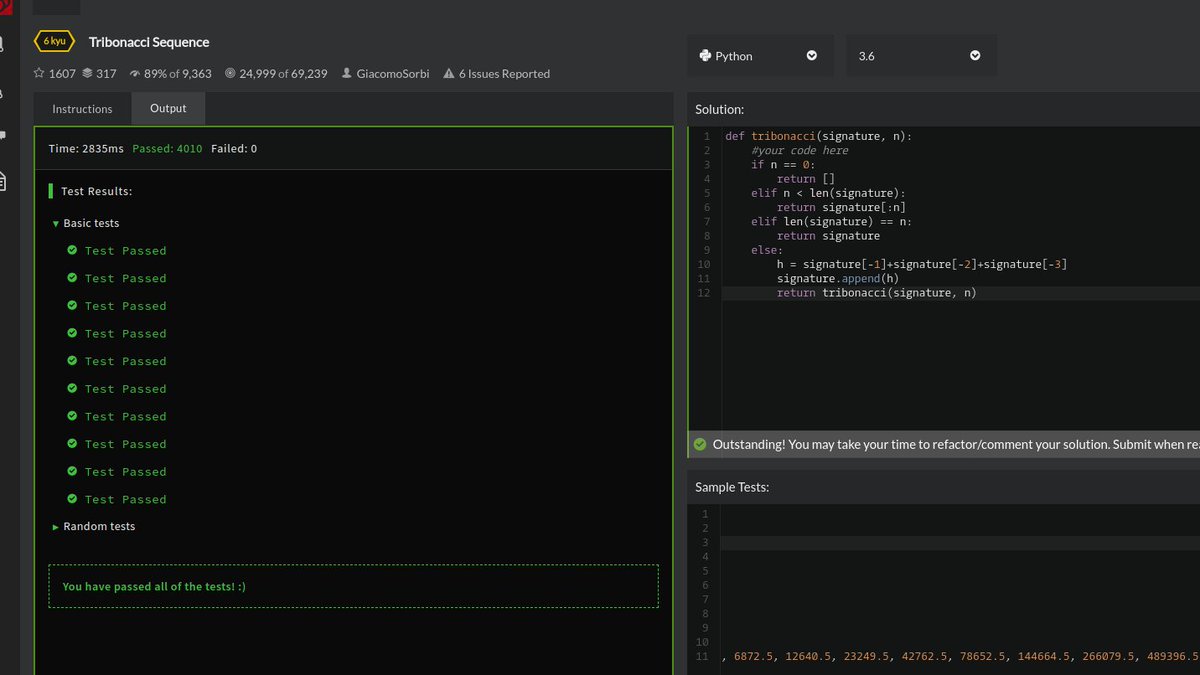Open GiacomoSorbi author profile link

click(x=393, y=74)
